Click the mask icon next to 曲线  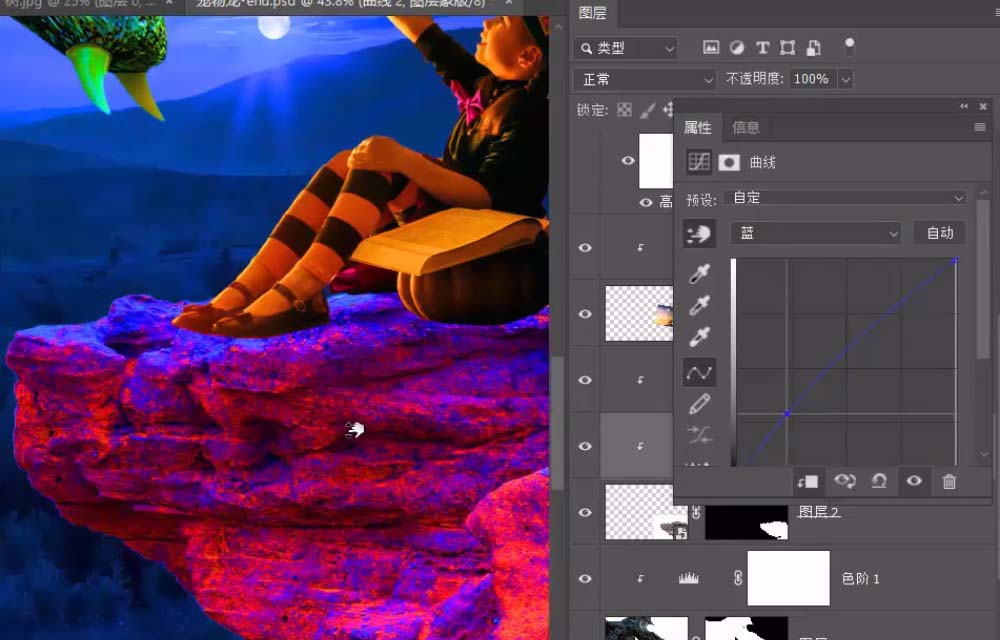pos(729,162)
